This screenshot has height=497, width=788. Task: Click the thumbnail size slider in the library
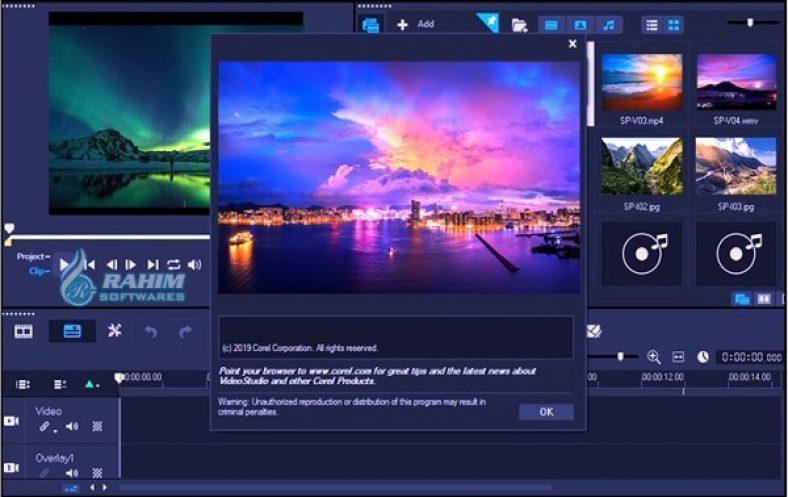click(749, 21)
